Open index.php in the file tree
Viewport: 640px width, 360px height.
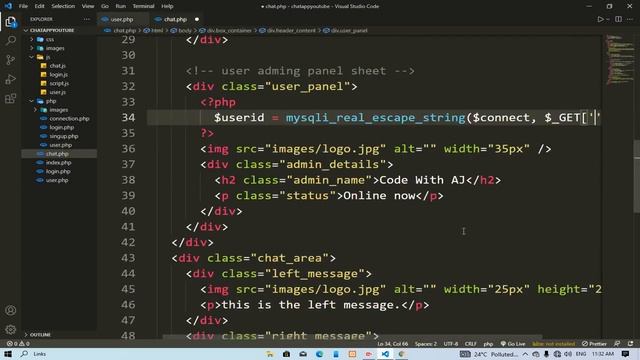click(x=58, y=162)
